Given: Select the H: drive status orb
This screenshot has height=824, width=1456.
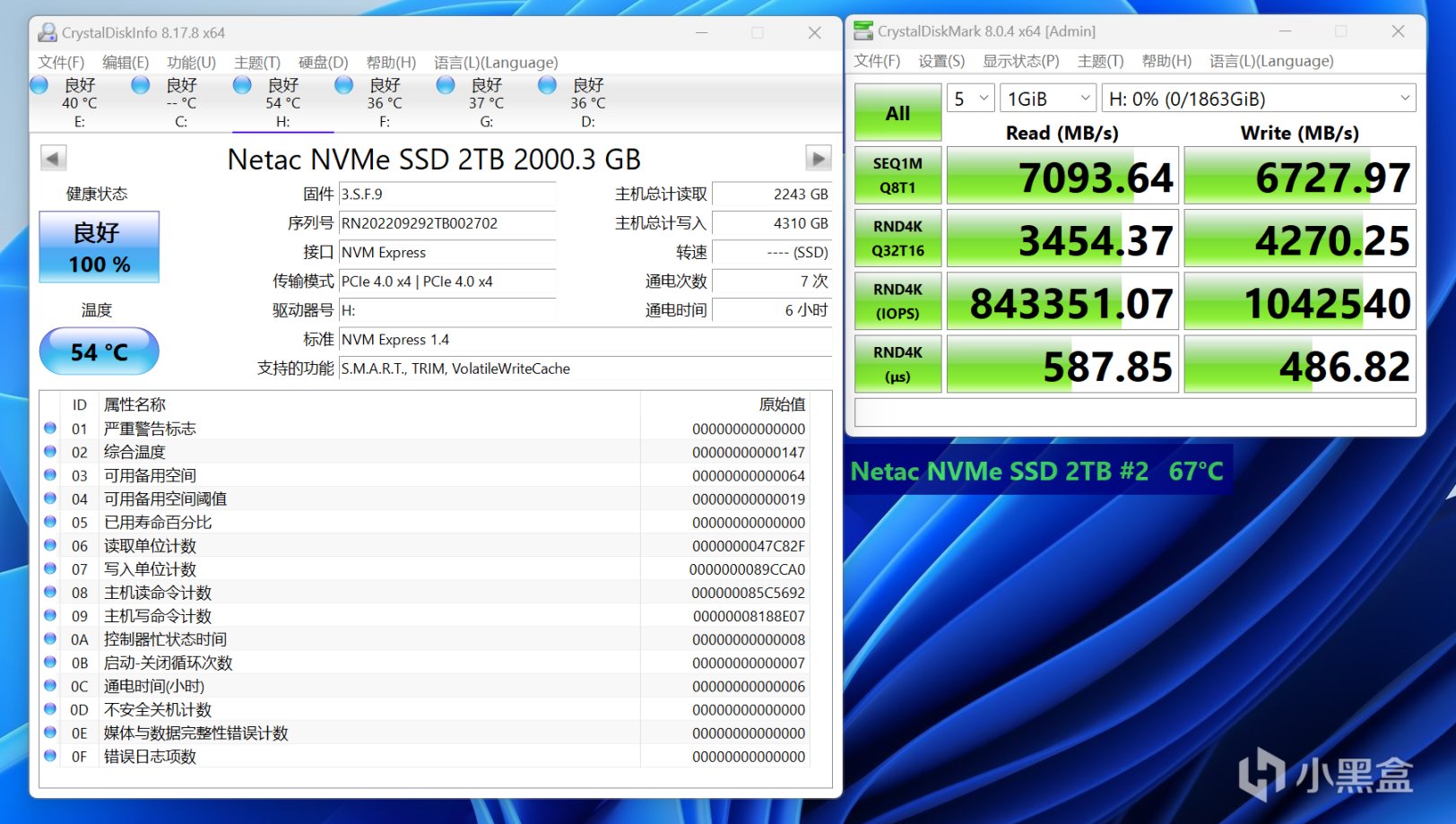Looking at the screenshot, I should [242, 85].
